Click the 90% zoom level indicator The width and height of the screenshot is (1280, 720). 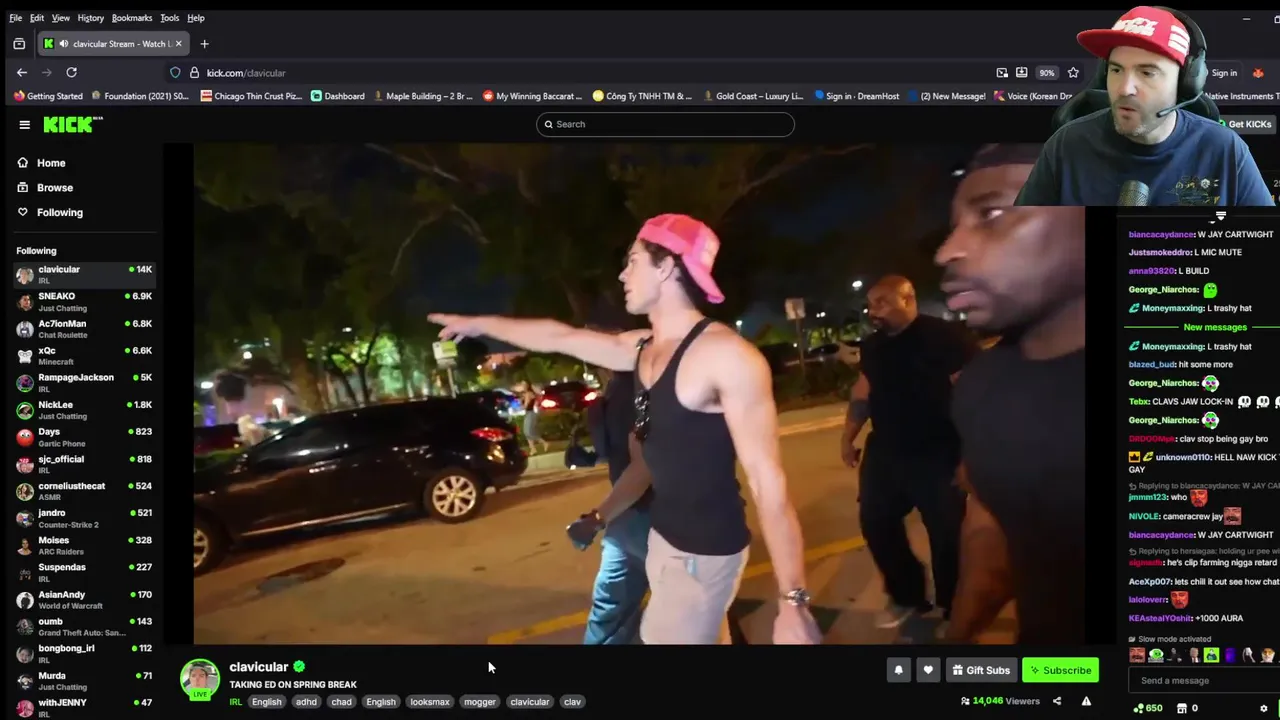point(1046,72)
